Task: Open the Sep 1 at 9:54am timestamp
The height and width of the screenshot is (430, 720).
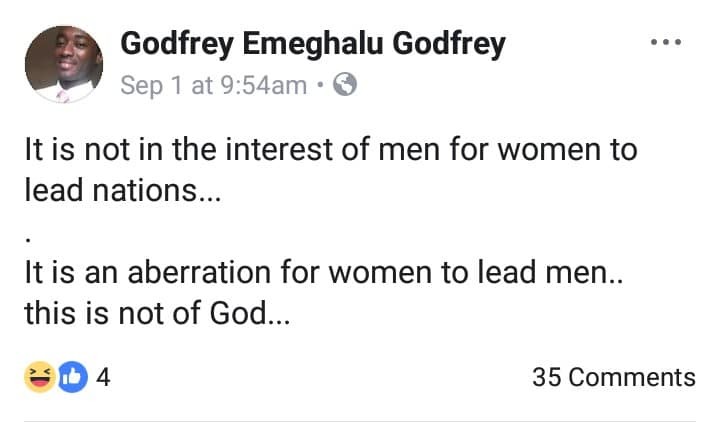Action: (213, 86)
